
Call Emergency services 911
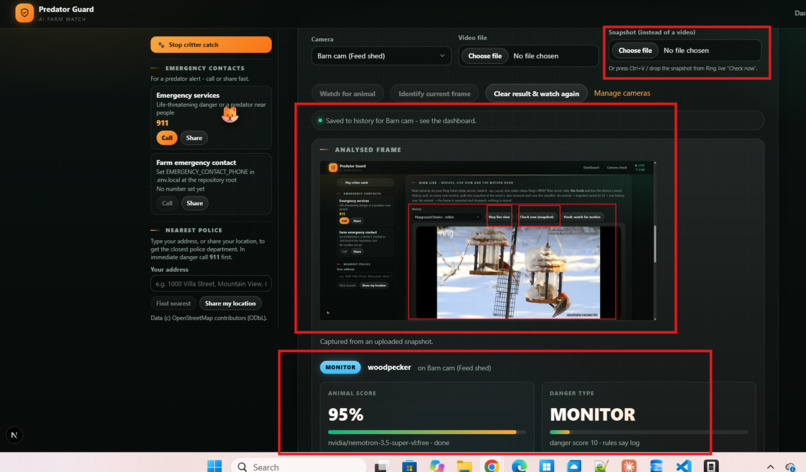(167, 138)
